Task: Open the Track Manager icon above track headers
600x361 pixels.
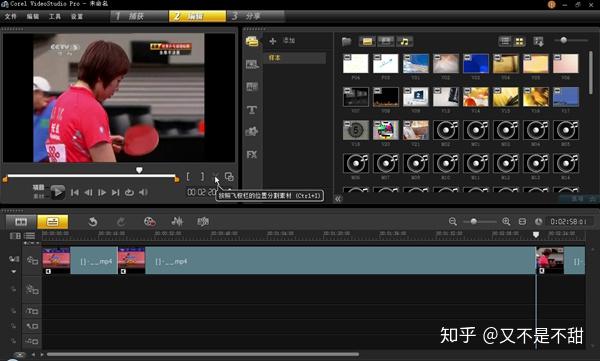Action: (x=29, y=236)
